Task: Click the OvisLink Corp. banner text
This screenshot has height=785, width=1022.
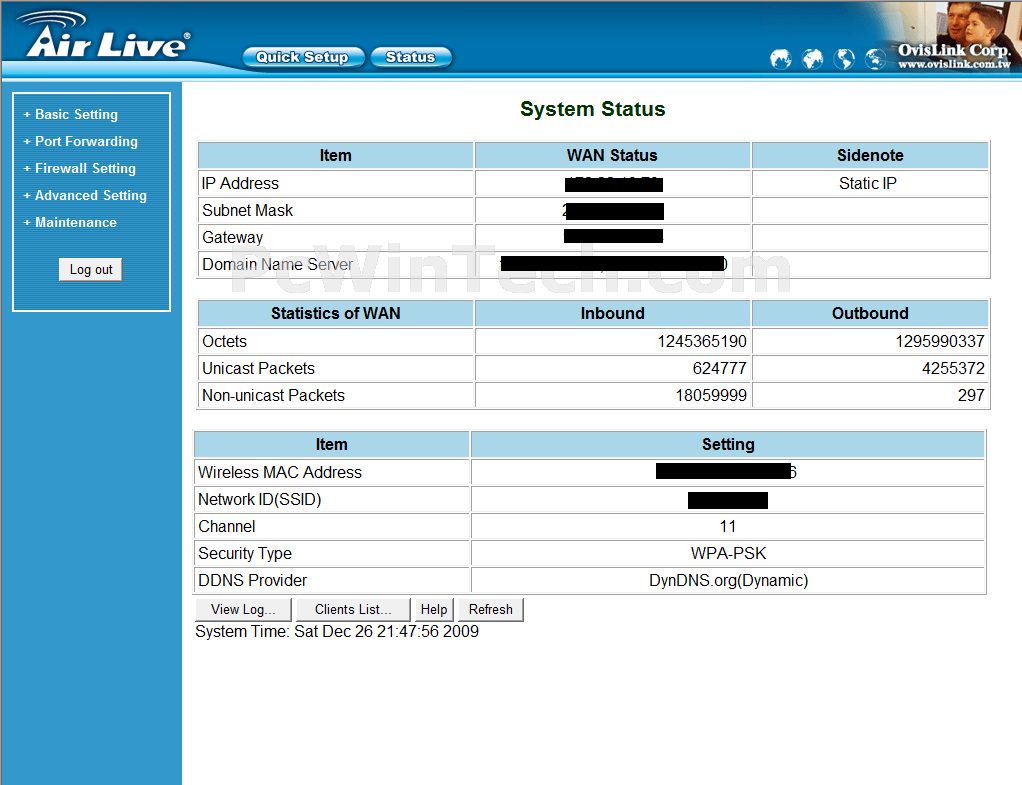Action: [954, 50]
